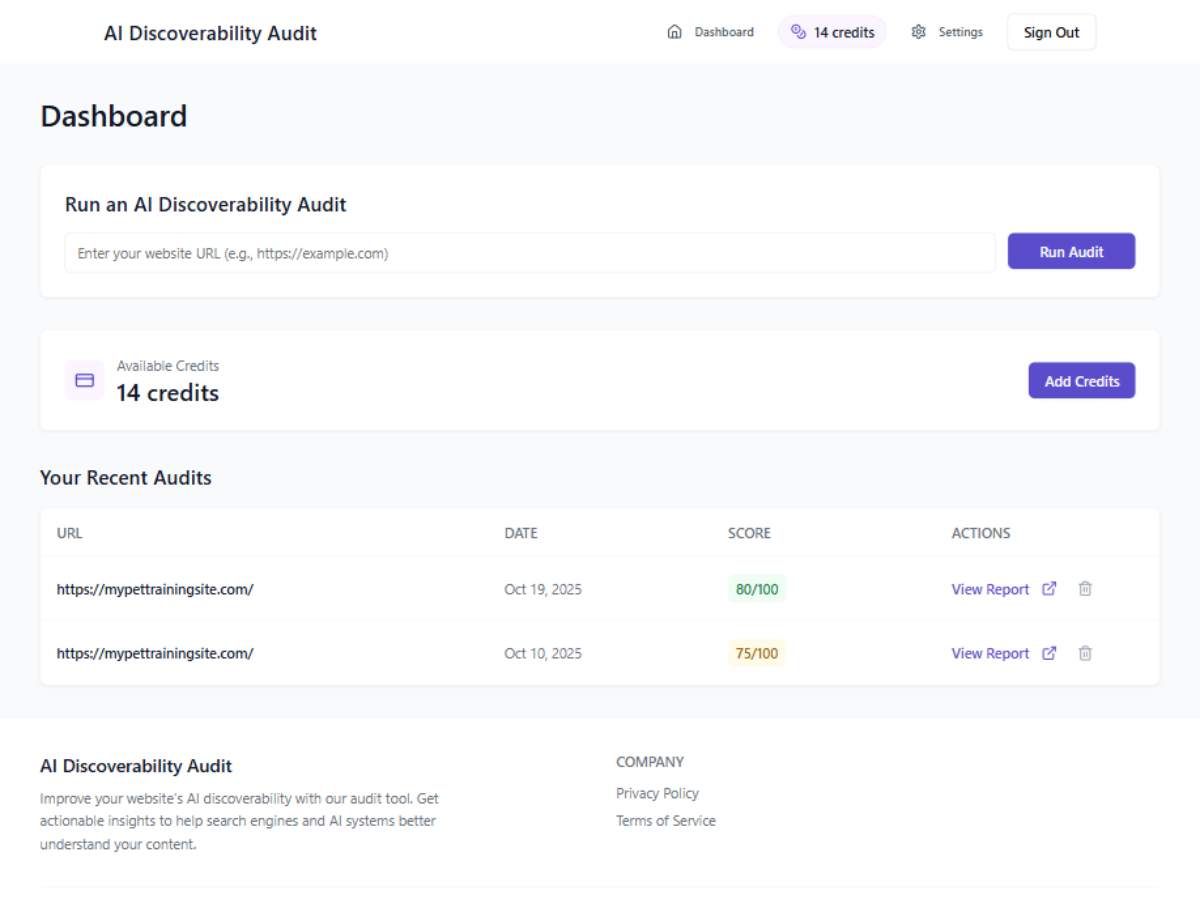Viewport: 1200px width, 900px height.
Task: Open the Terms of Service footer link
Action: coord(665,821)
